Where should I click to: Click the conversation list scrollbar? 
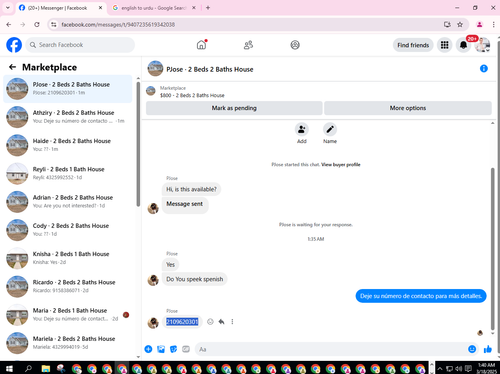point(138,144)
